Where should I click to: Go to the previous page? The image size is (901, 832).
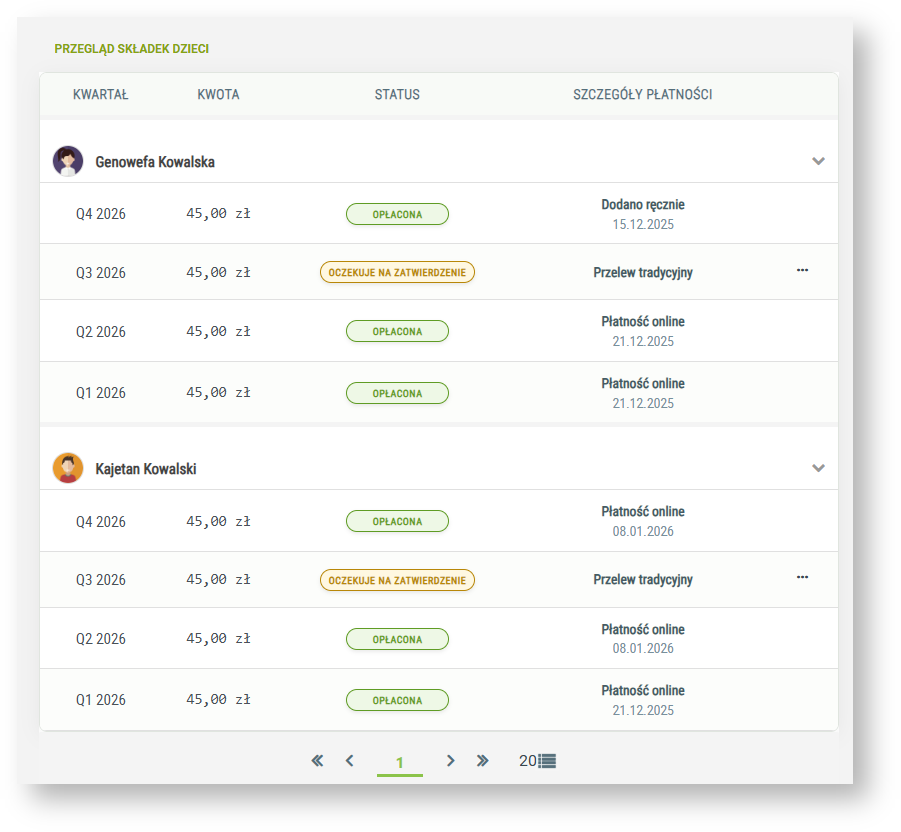pos(349,761)
